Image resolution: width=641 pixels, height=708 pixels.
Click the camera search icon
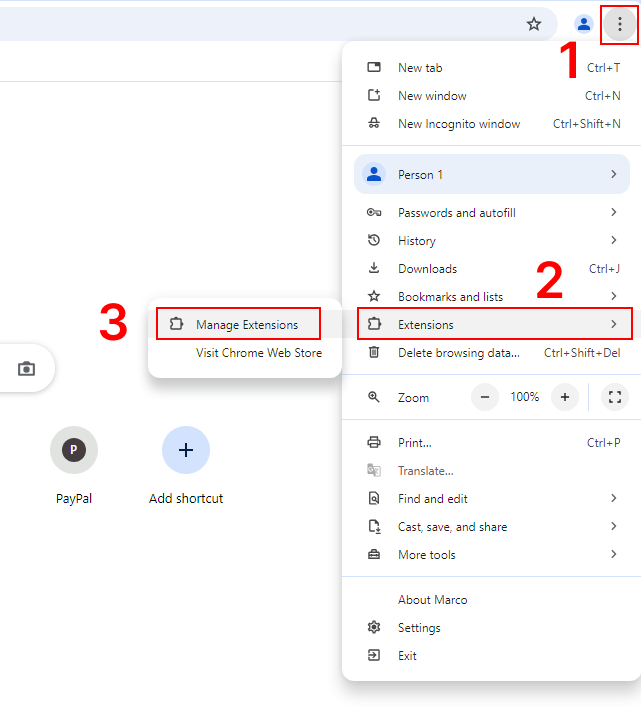(x=26, y=368)
